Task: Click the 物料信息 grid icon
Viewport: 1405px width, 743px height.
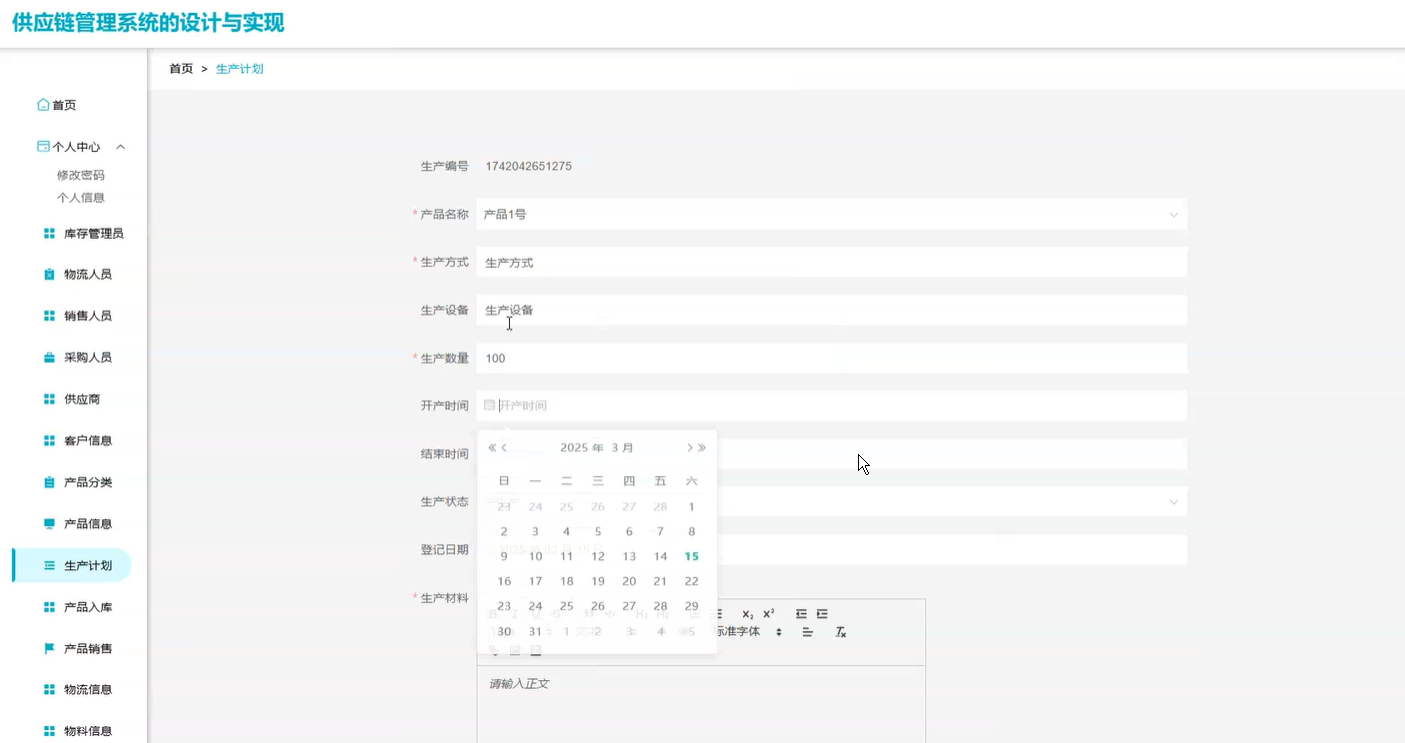Action: 49,731
